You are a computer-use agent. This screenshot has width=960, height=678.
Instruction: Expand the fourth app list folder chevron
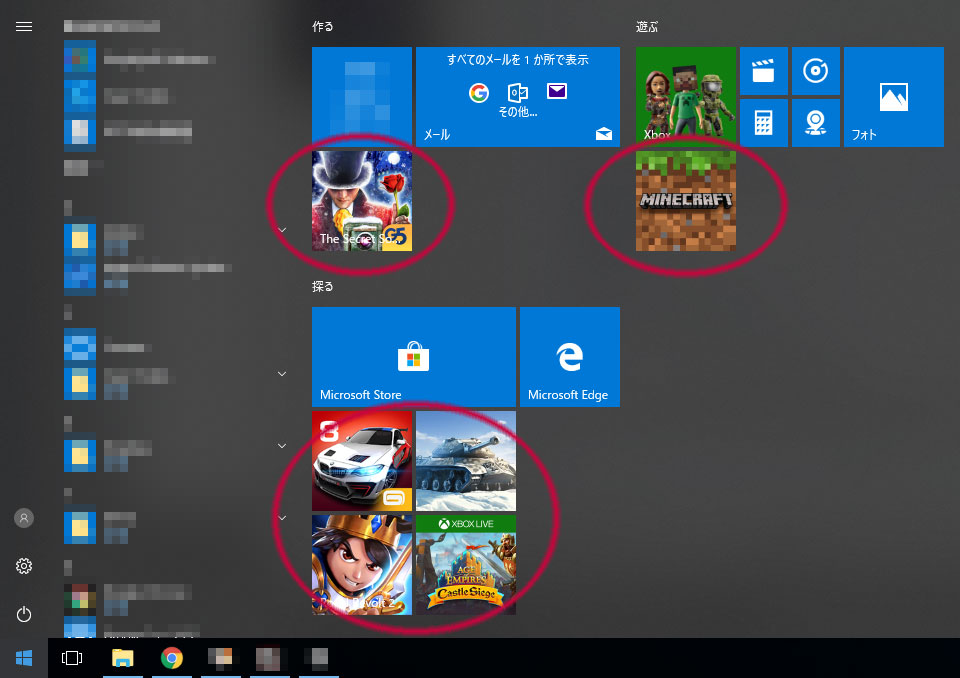(282, 518)
